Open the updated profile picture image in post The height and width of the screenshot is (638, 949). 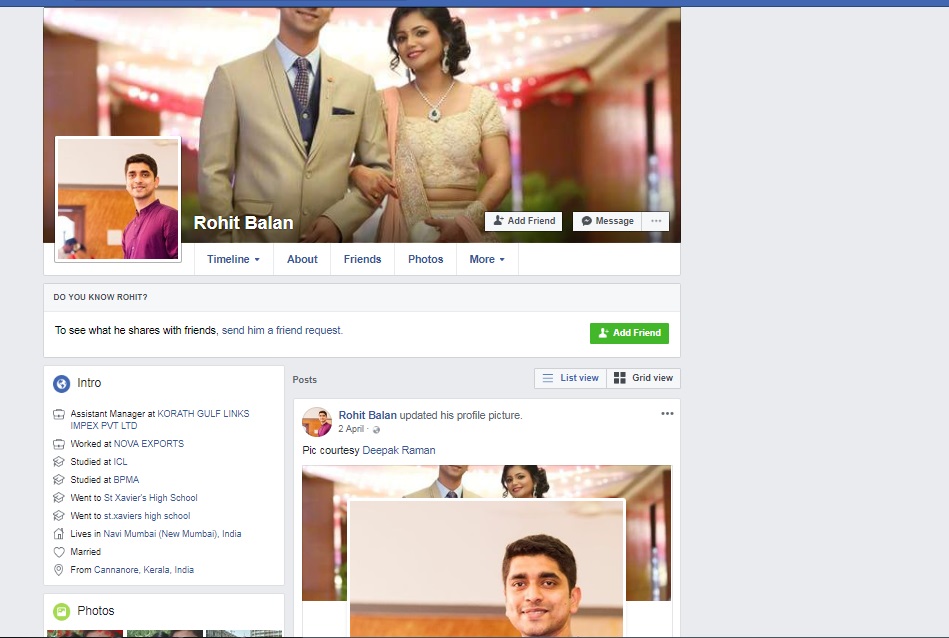point(487,568)
